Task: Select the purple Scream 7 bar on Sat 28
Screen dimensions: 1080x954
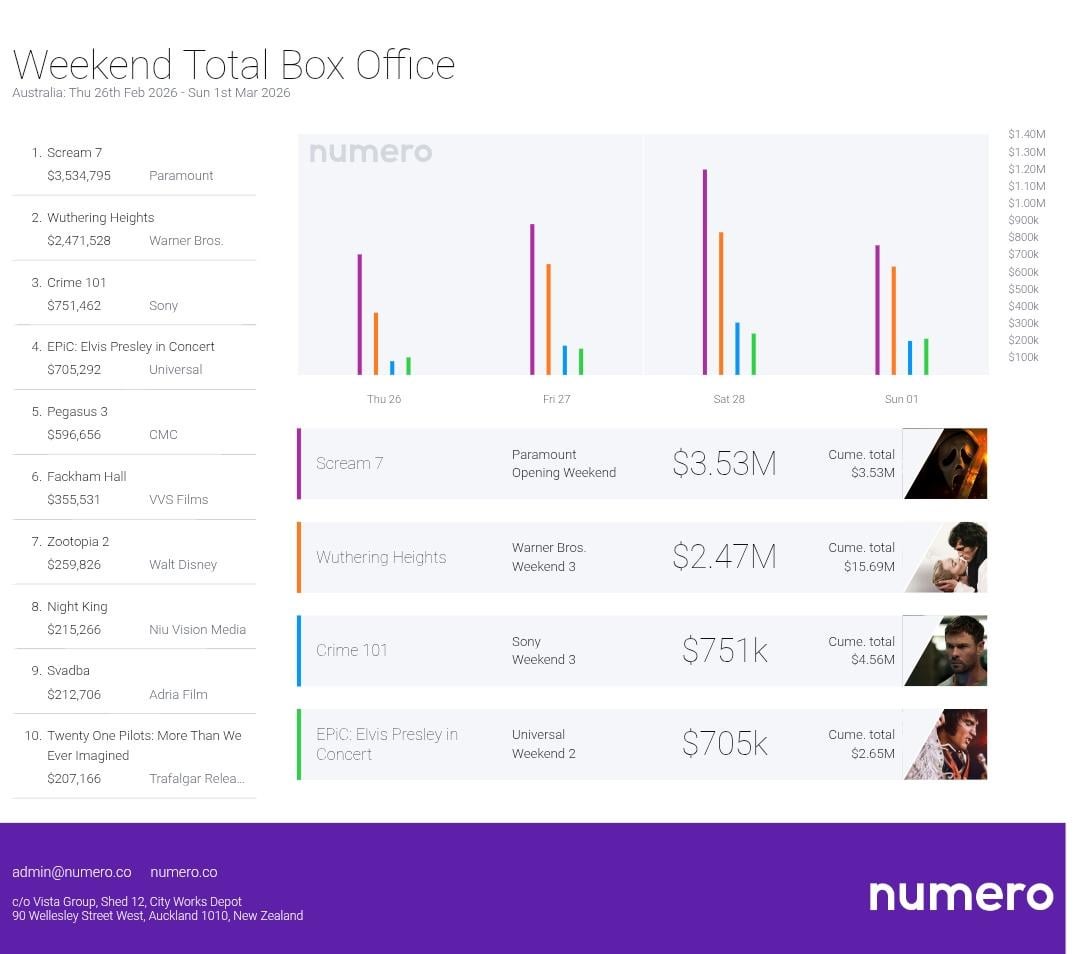Action: 705,271
